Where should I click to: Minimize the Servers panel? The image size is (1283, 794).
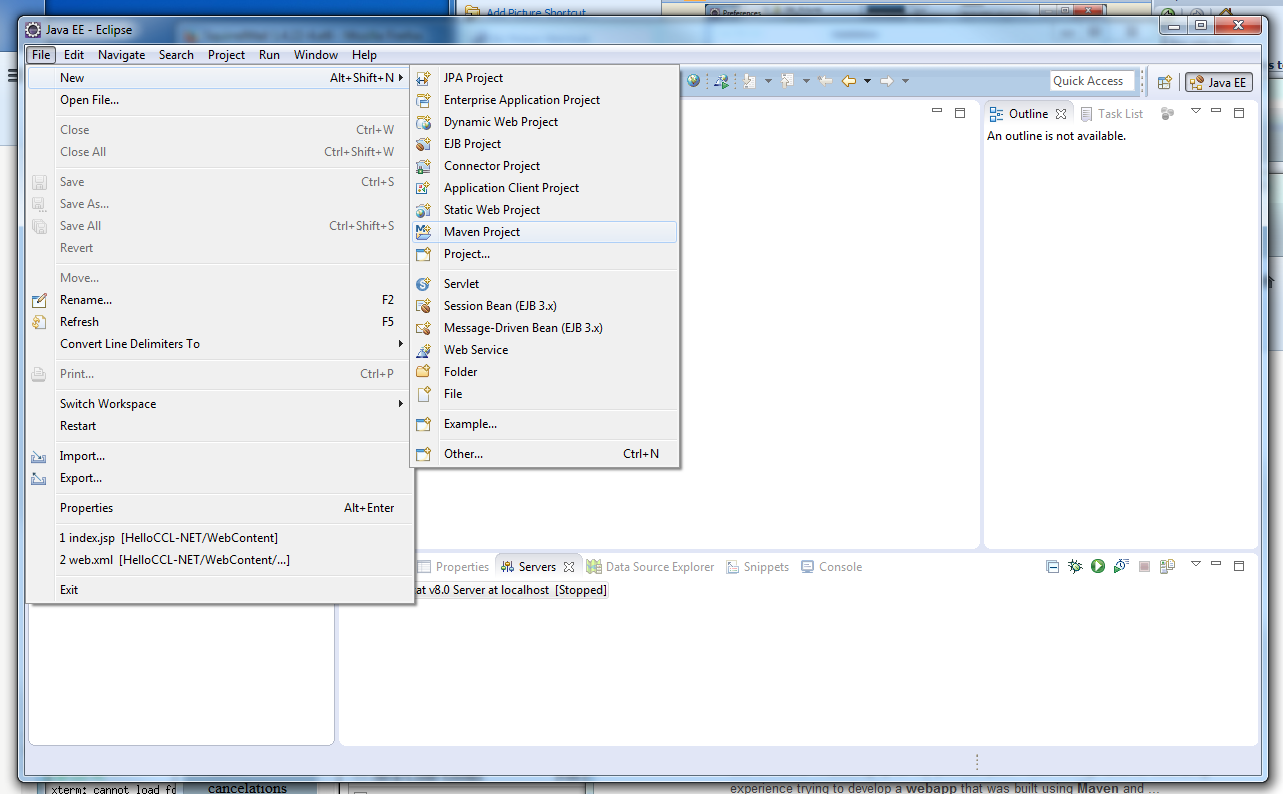pos(1217,566)
